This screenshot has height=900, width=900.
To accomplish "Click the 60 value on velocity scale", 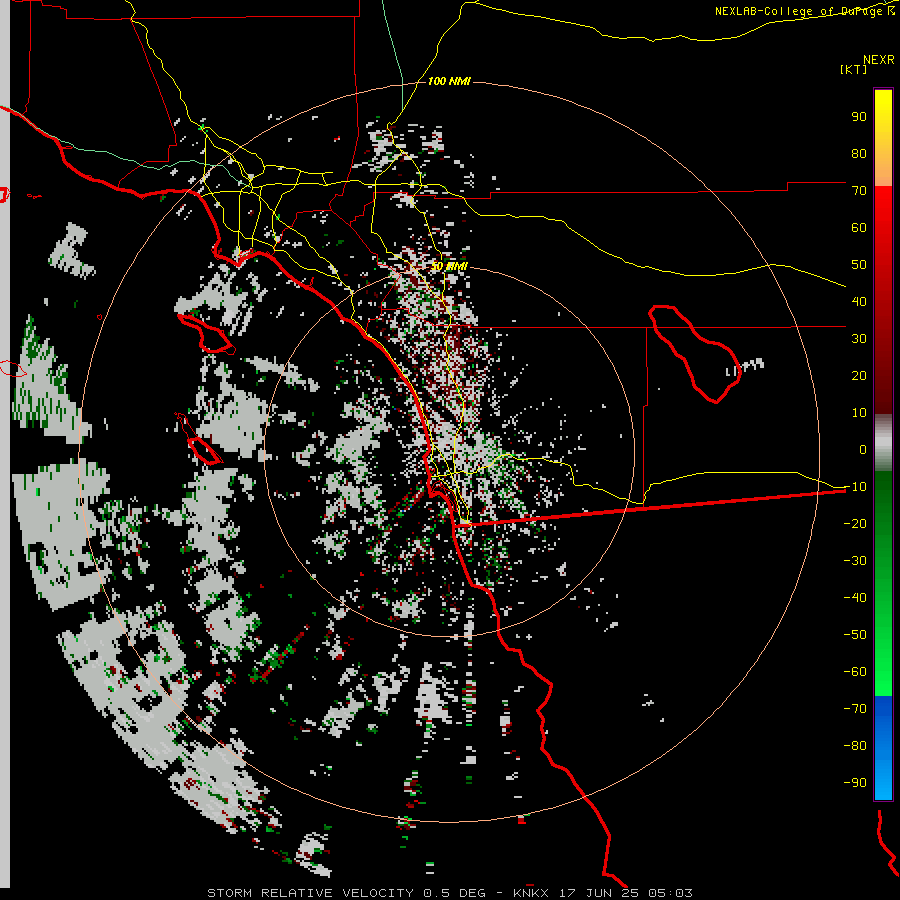I will coord(859,227).
